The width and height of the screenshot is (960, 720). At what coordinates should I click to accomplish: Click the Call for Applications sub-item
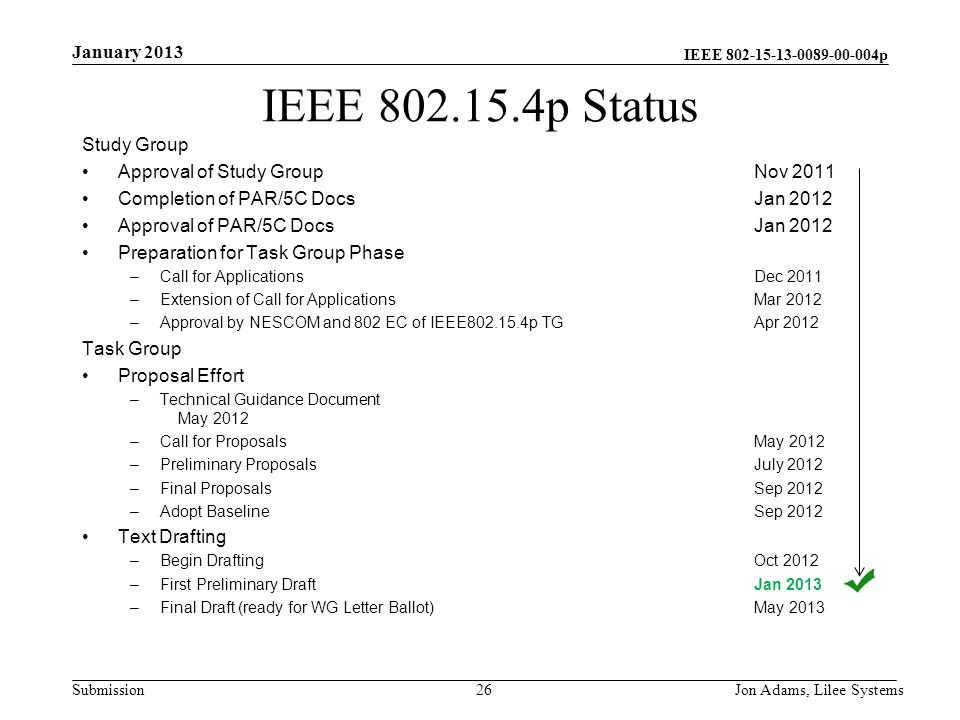(231, 277)
